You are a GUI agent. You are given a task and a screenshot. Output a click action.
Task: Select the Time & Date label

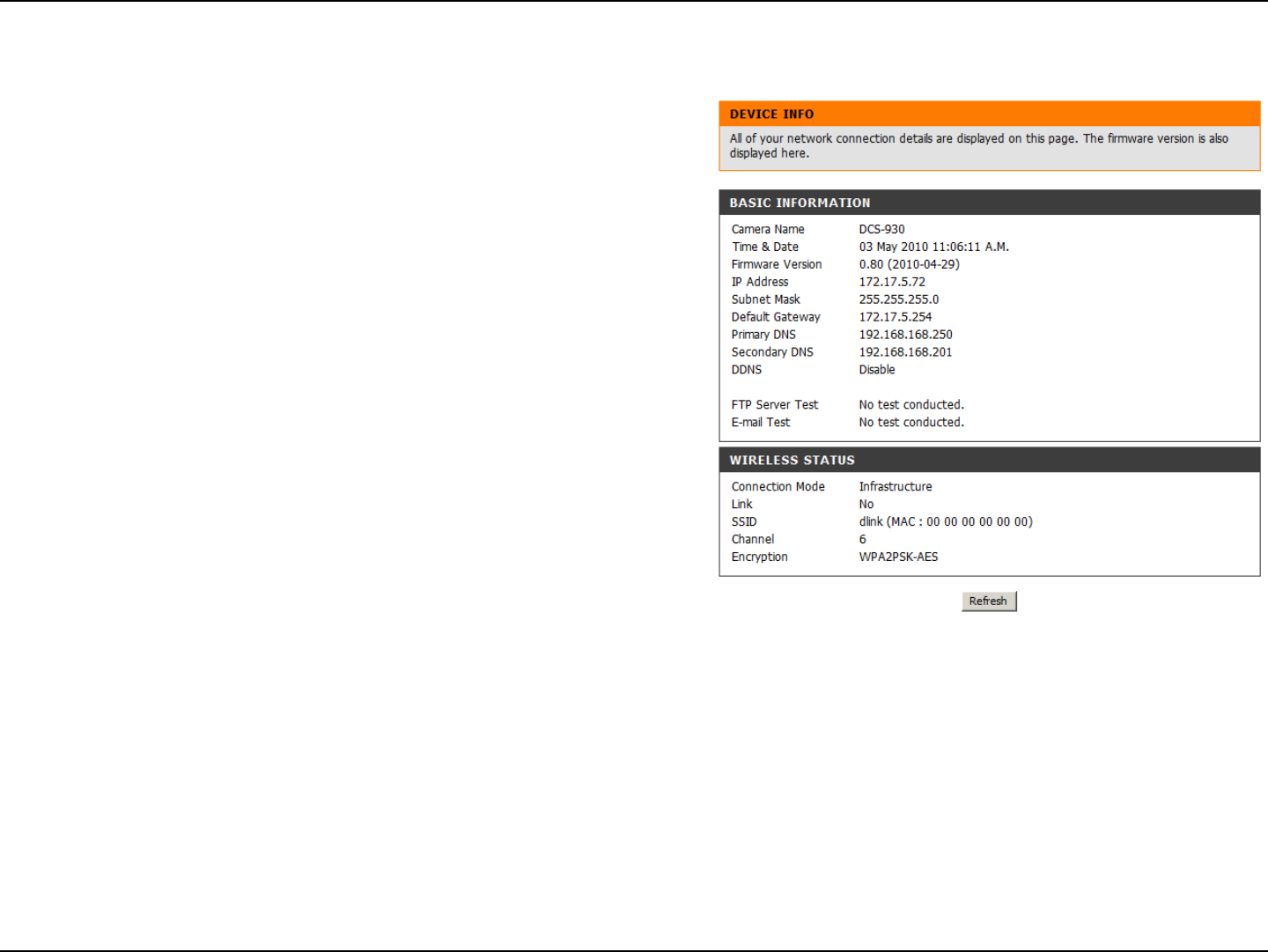point(765,247)
